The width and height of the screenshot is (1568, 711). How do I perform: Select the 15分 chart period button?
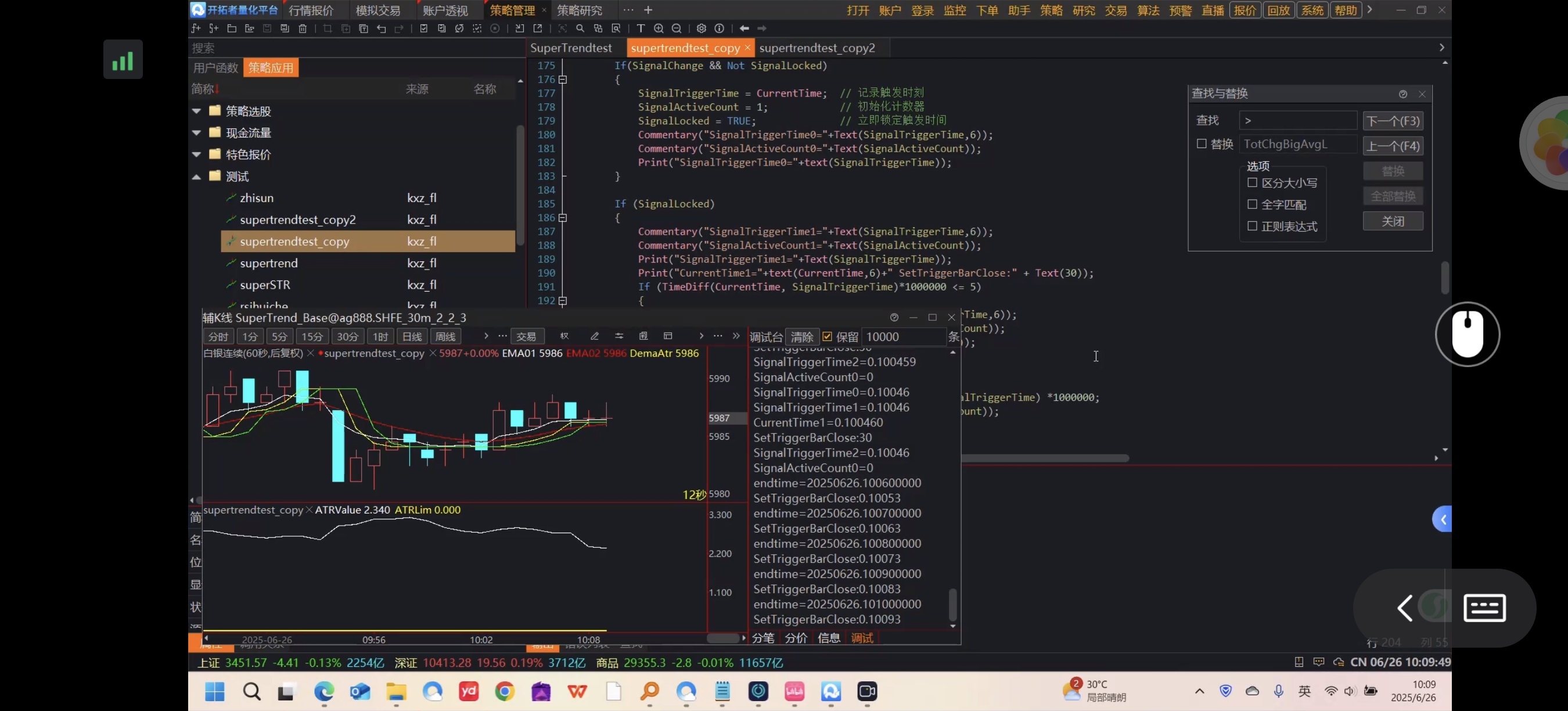tap(312, 337)
